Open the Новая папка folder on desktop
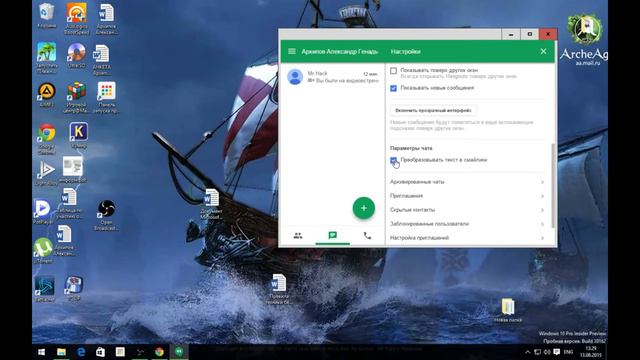Viewport: 640px width, 360px height. click(508, 310)
